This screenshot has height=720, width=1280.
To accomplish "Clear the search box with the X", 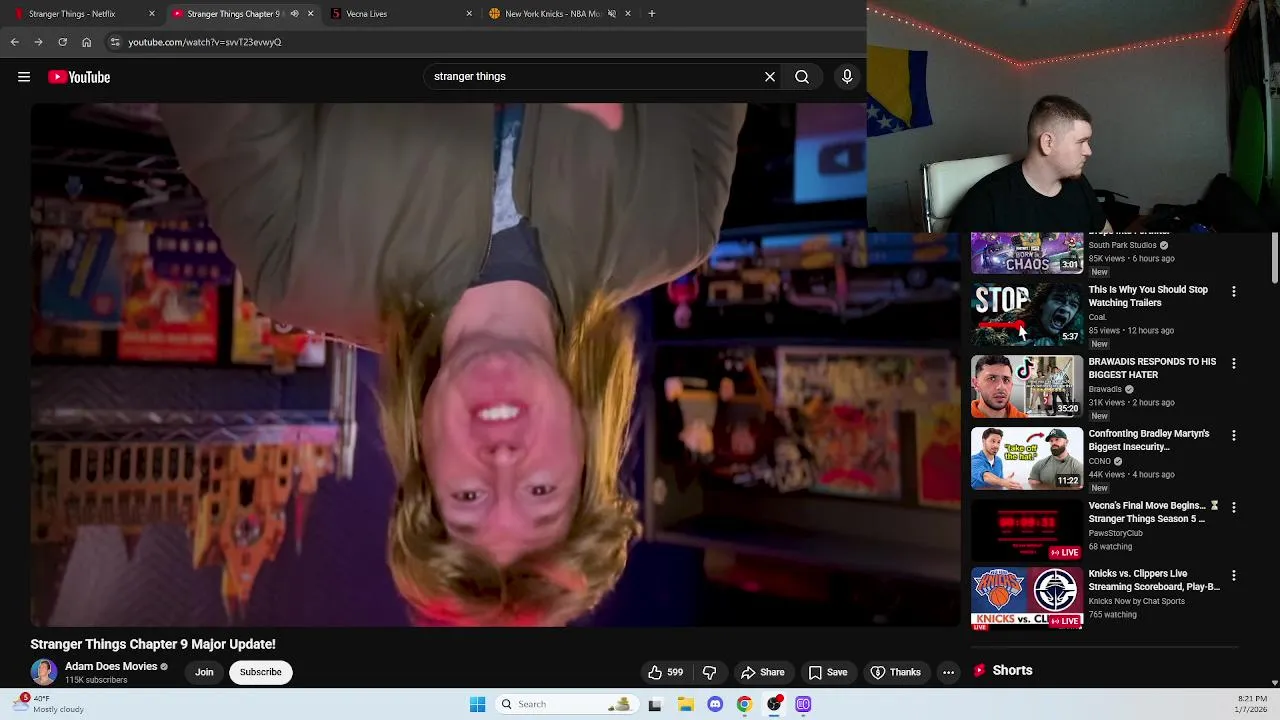I will coord(770,76).
